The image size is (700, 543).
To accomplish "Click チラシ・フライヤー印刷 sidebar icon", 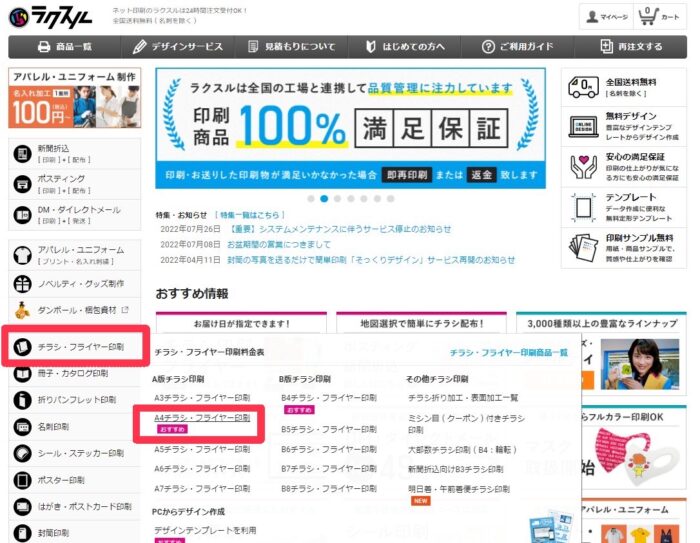I will click(22, 347).
